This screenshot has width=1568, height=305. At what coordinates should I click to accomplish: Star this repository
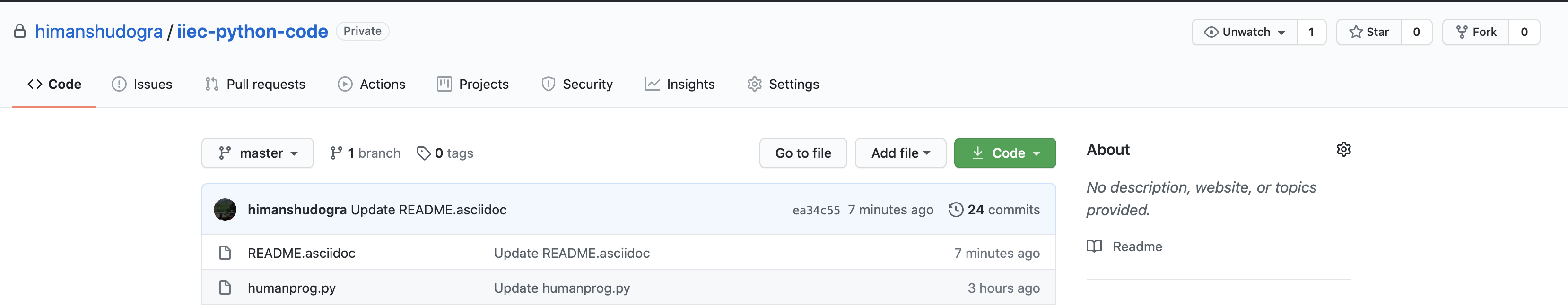coord(1369,32)
